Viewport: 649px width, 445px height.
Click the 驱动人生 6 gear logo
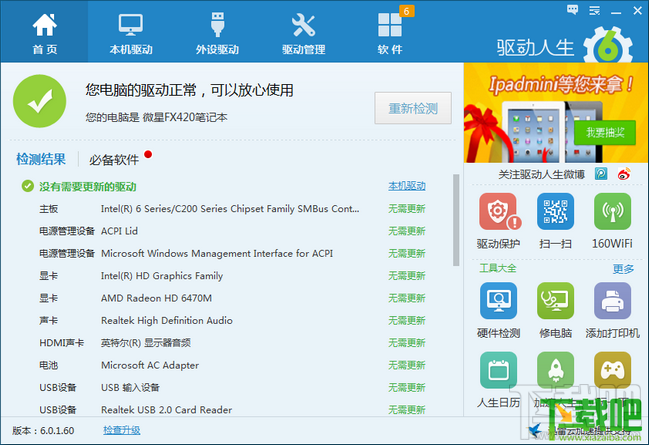pos(608,46)
